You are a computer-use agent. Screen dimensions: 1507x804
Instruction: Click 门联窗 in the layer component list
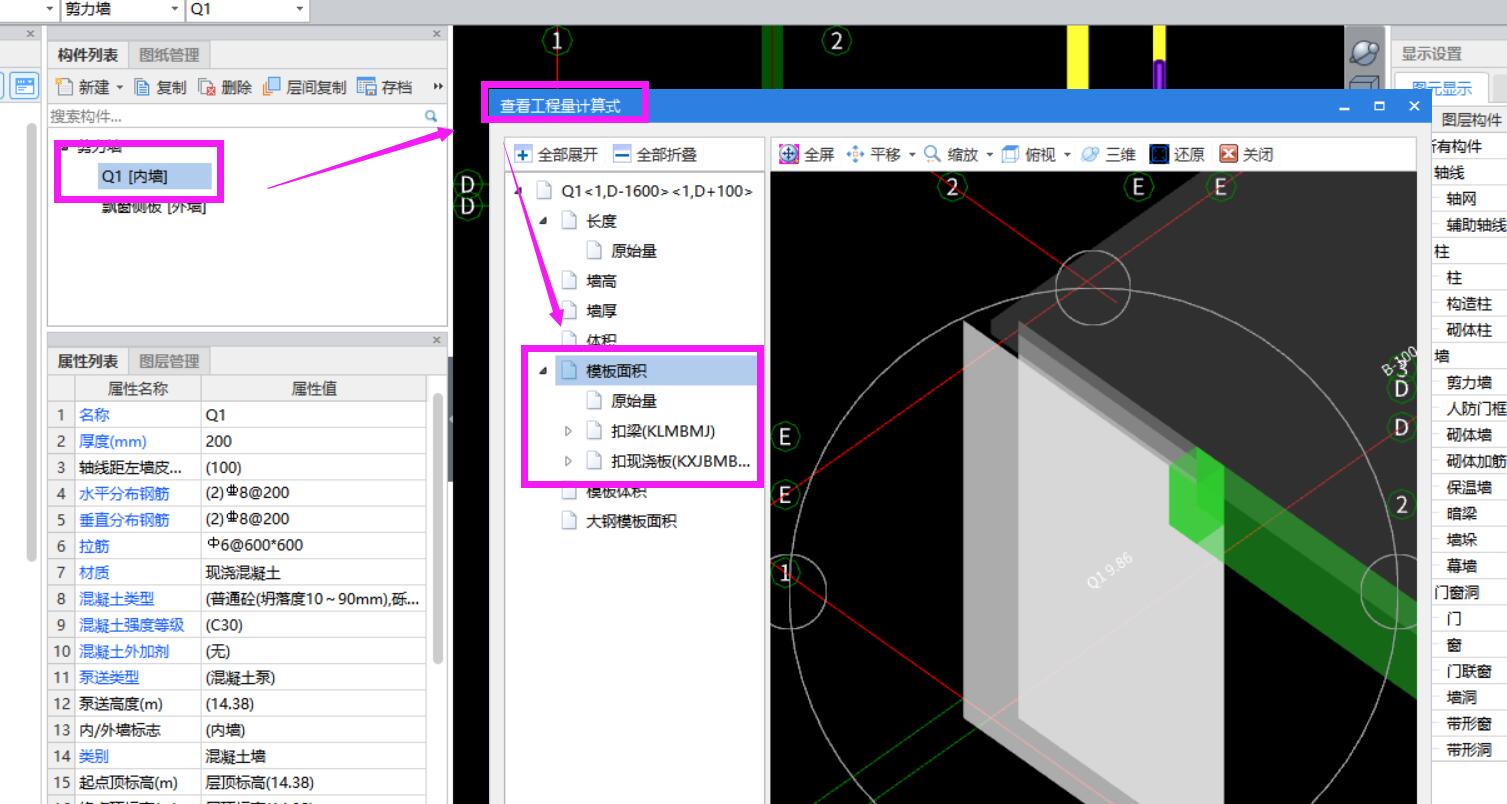[1468, 671]
